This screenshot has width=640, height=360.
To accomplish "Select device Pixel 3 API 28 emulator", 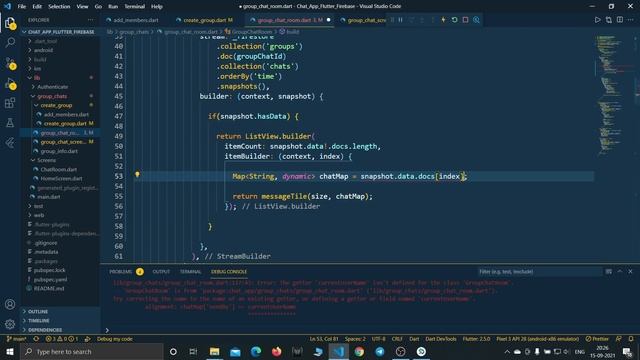I will tap(538, 339).
